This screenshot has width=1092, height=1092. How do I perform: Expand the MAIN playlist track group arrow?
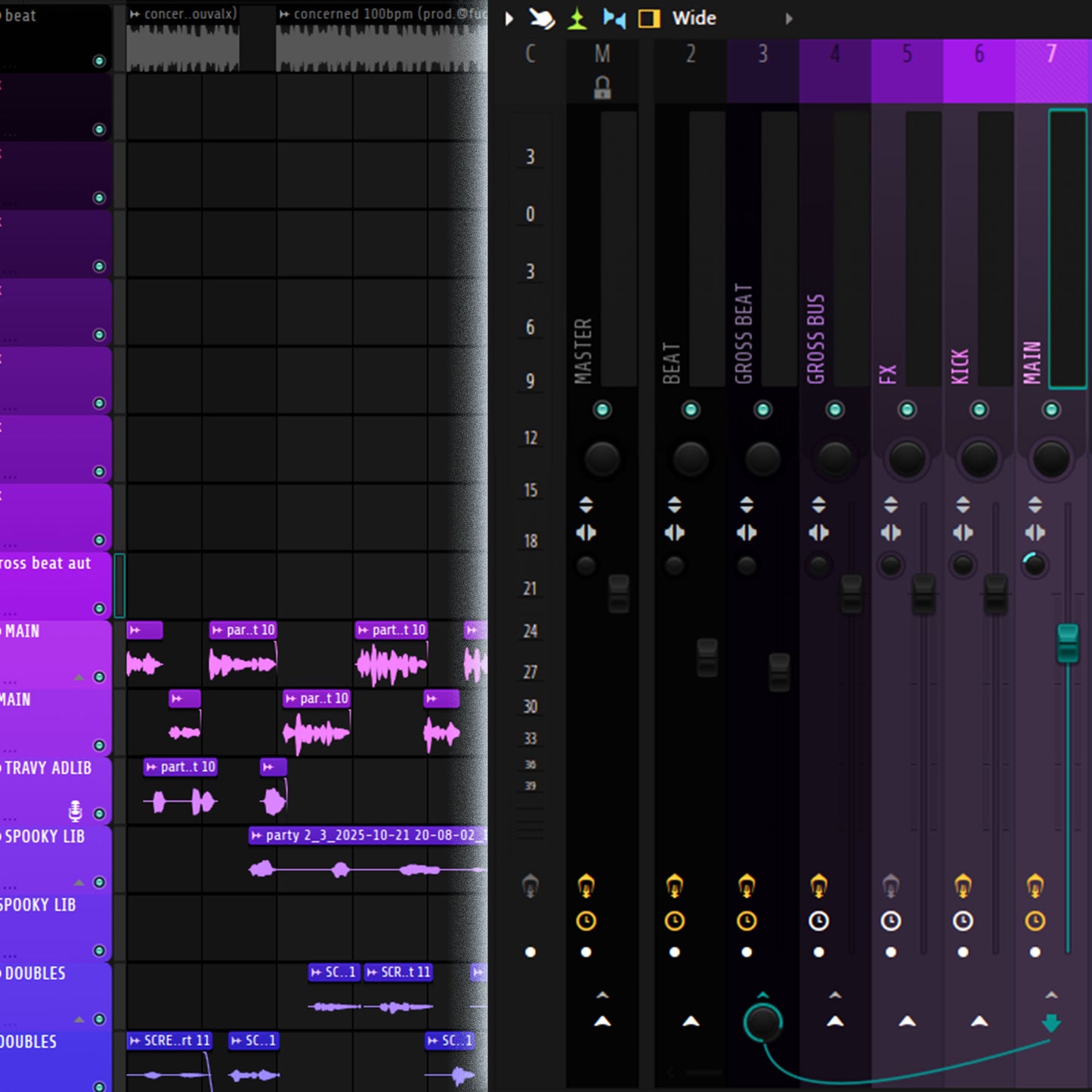pyautogui.click(x=79, y=678)
